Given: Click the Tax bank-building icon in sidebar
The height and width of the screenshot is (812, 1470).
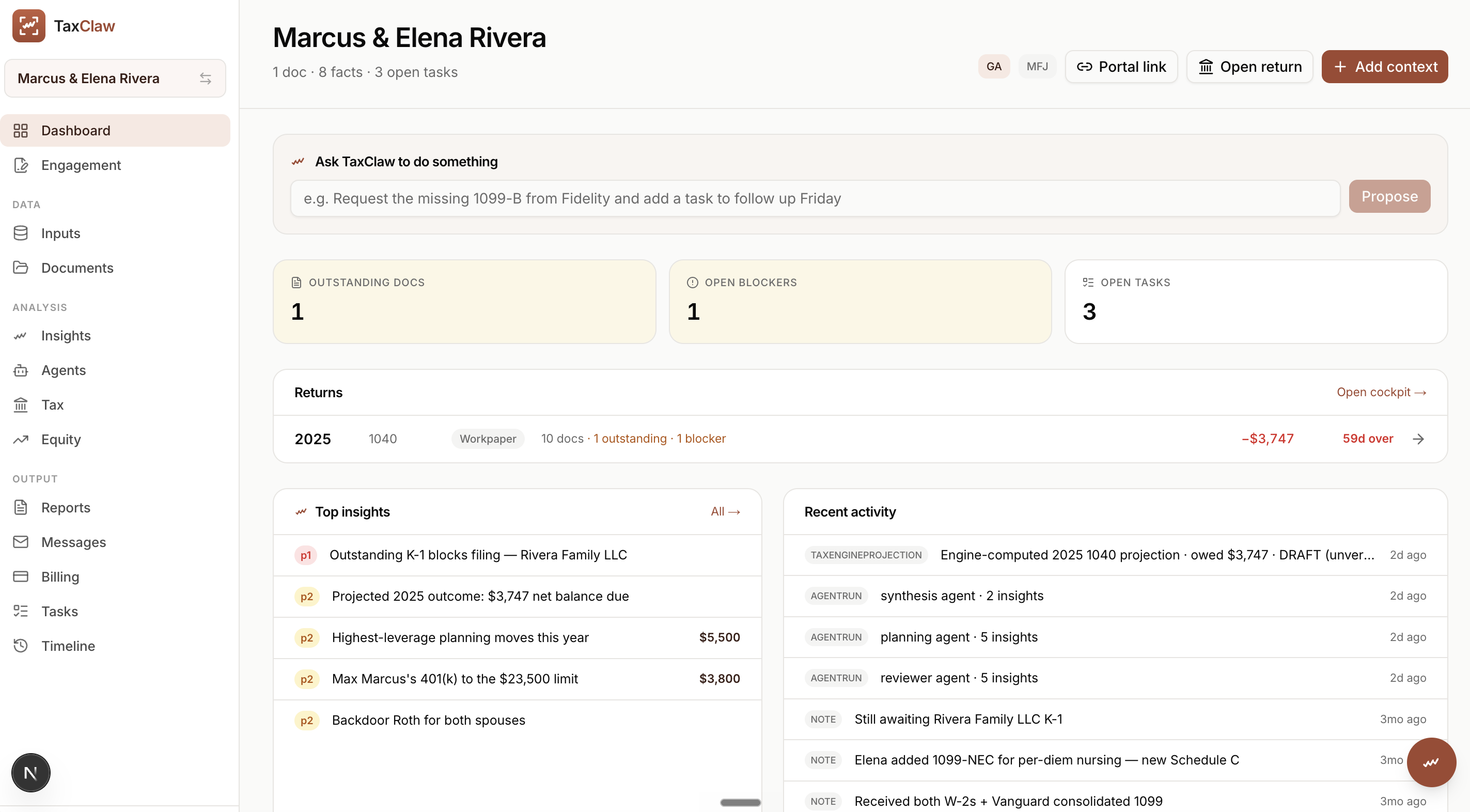Looking at the screenshot, I should point(21,404).
